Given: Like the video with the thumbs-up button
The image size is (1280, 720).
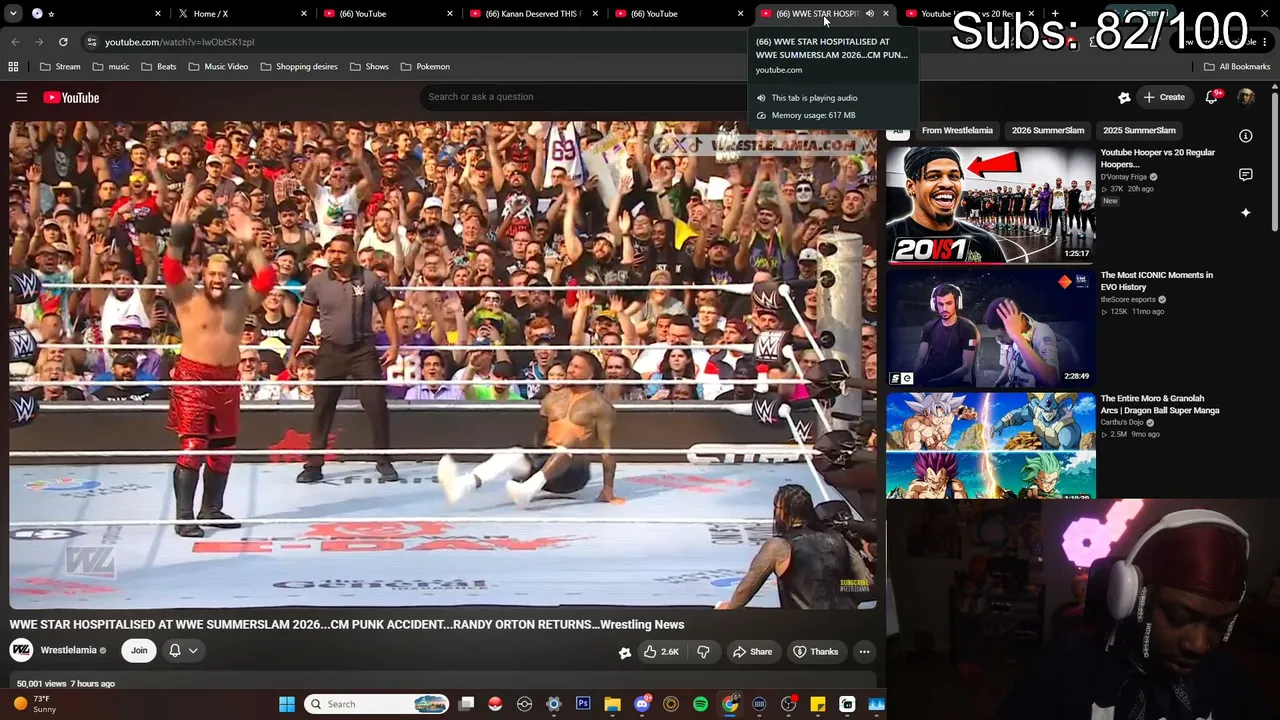Looking at the screenshot, I should [x=662, y=652].
